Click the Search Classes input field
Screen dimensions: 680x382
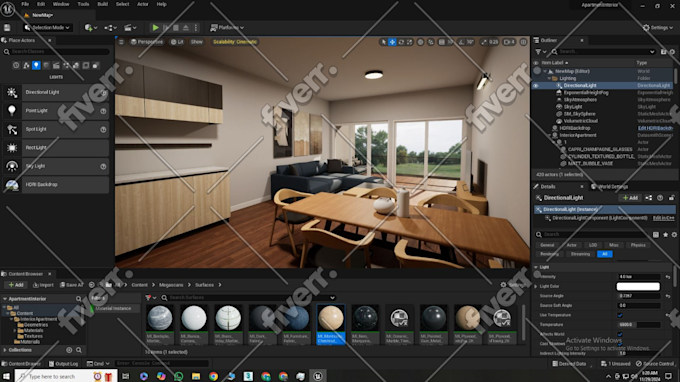pos(56,52)
